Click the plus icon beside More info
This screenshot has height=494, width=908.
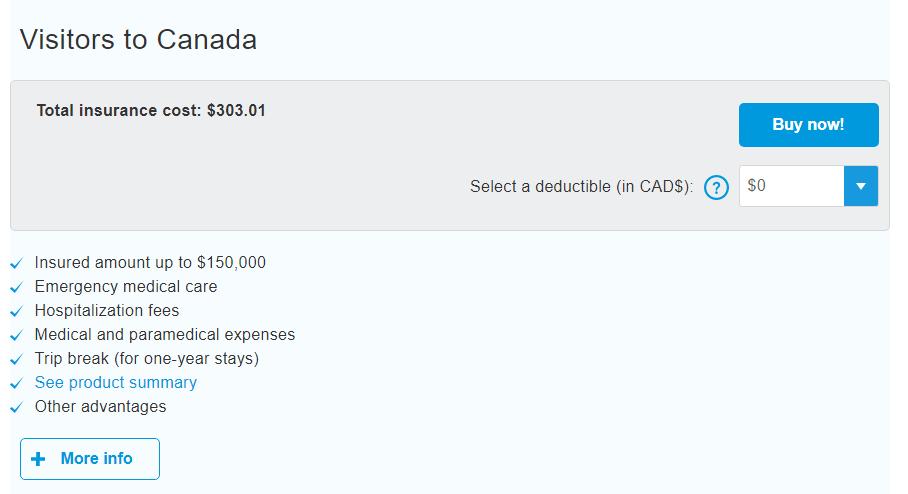point(38,459)
